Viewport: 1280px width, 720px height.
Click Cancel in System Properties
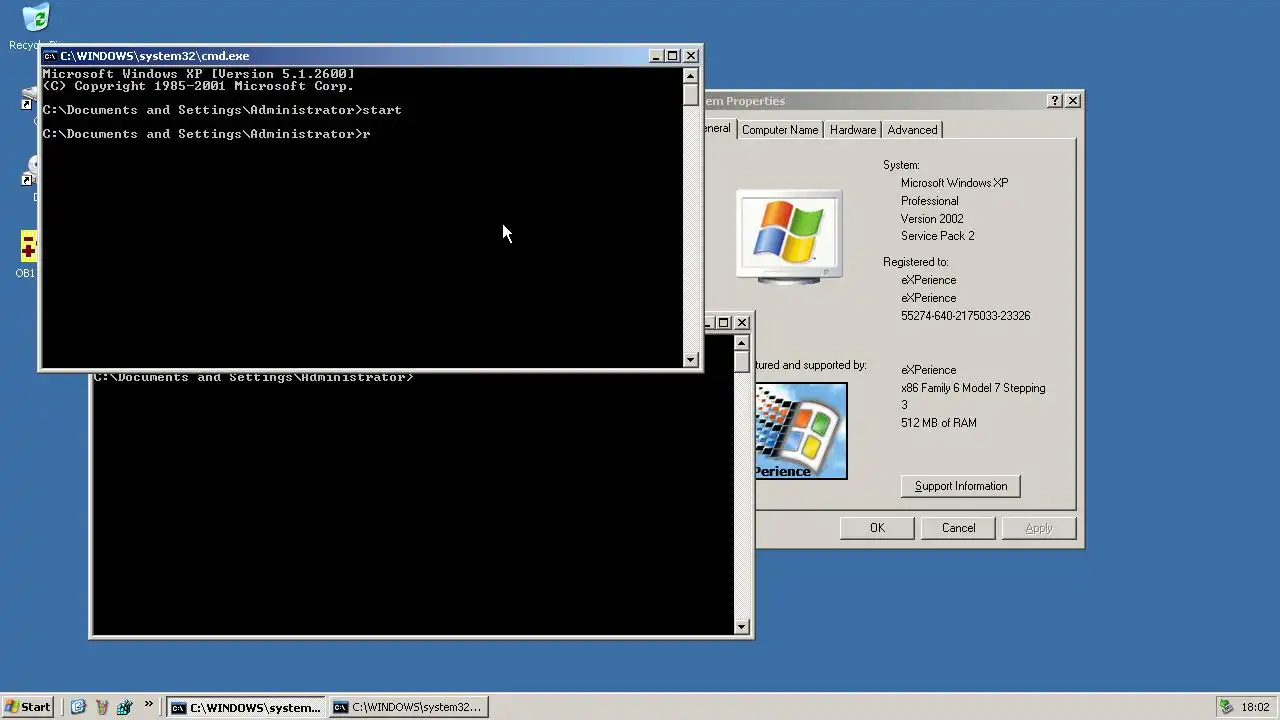pos(958,528)
